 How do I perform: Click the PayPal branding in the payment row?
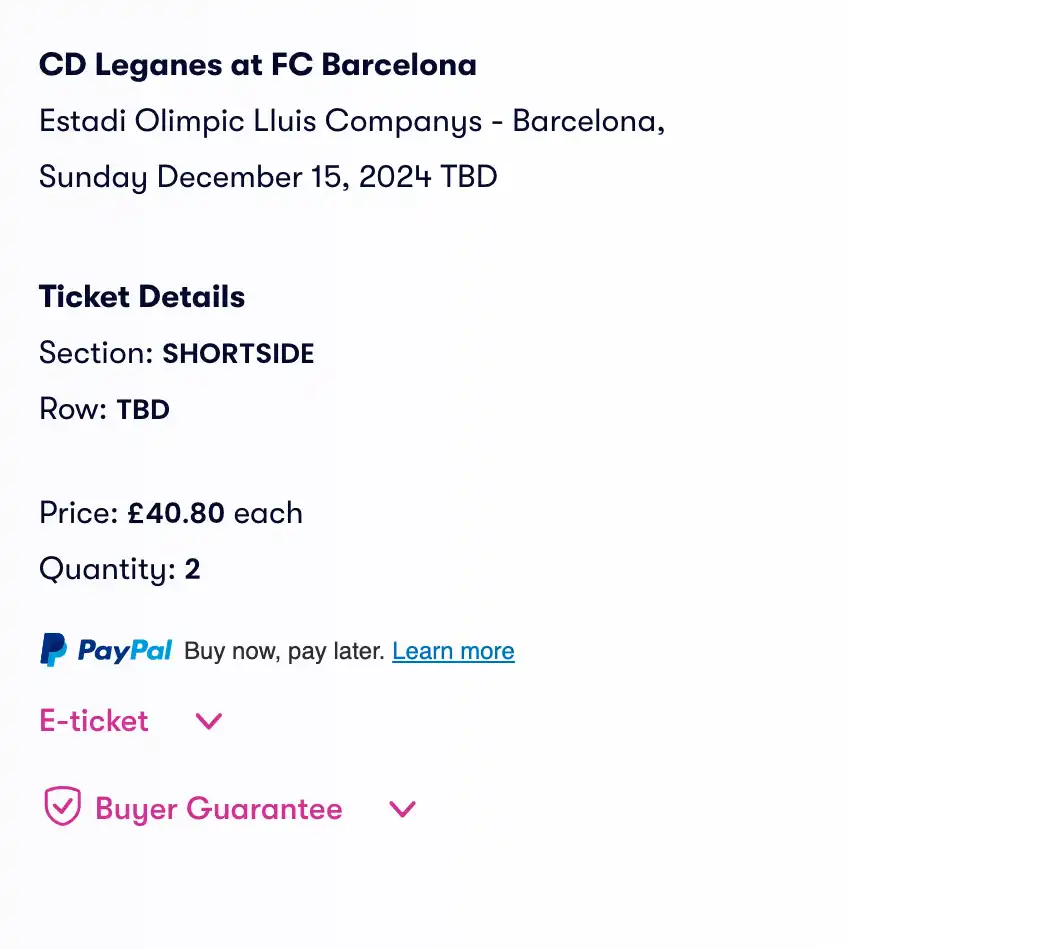pyautogui.click(x=105, y=650)
